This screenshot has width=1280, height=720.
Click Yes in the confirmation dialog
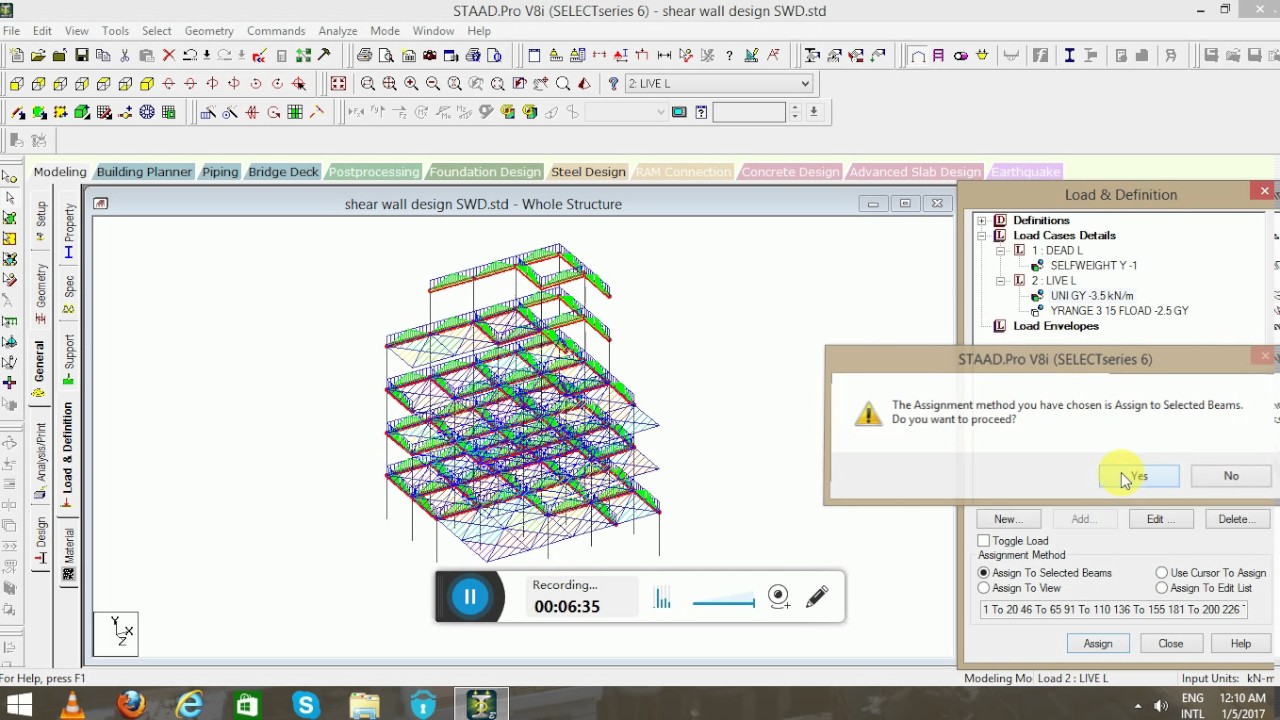coord(1139,477)
